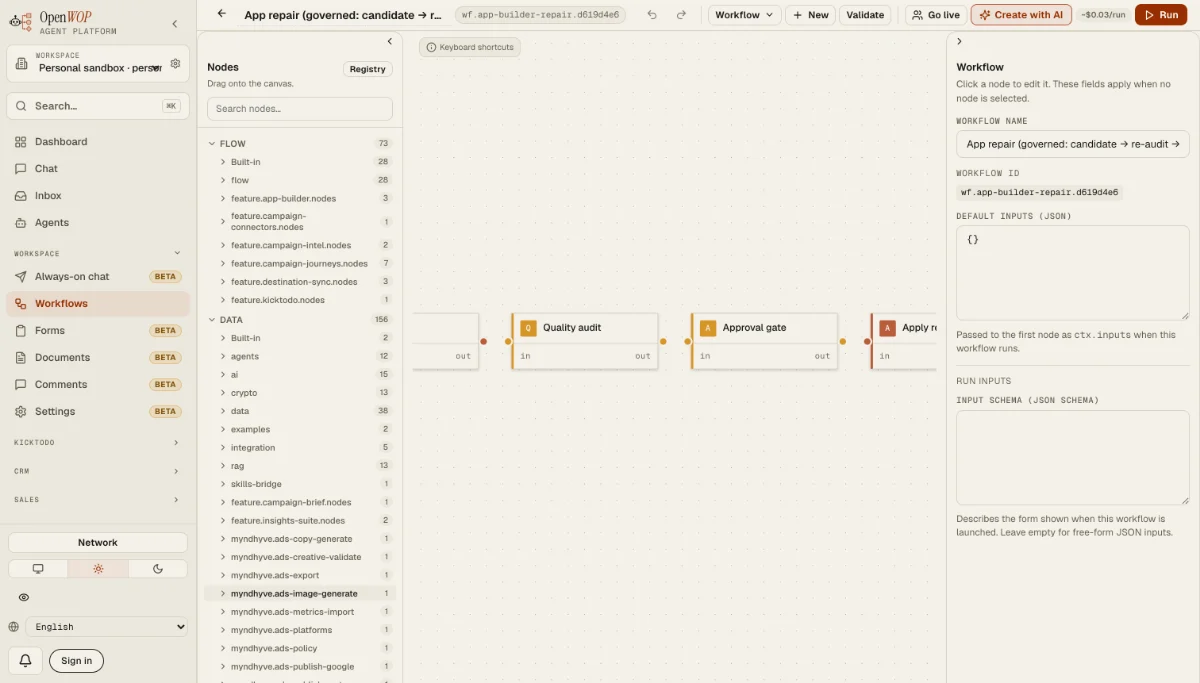1200x683 pixels.
Task: Select the Apply node icon
Action: pos(887,328)
